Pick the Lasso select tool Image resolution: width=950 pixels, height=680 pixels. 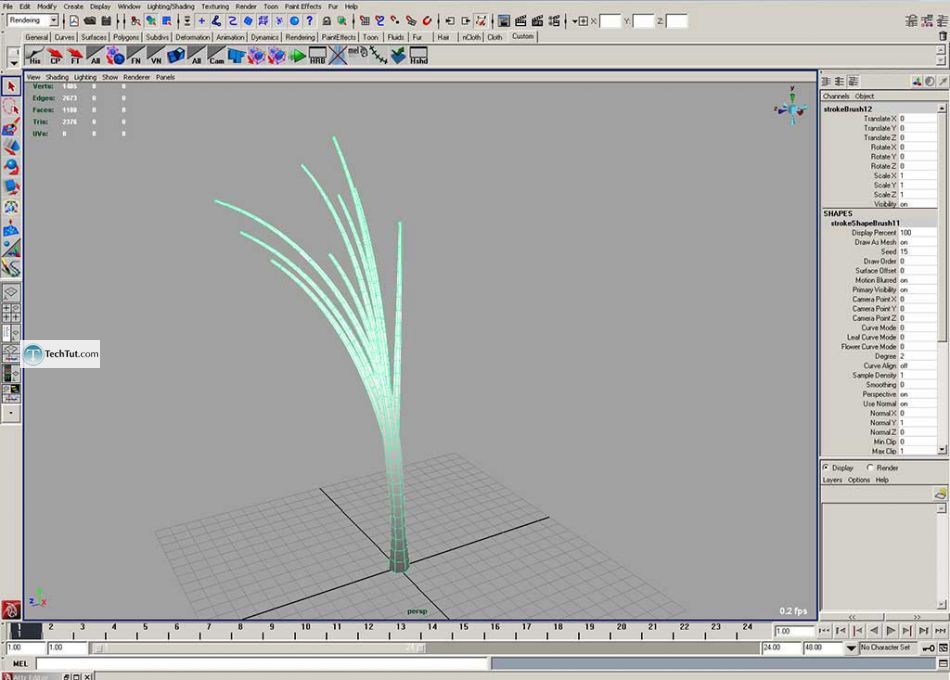11,107
